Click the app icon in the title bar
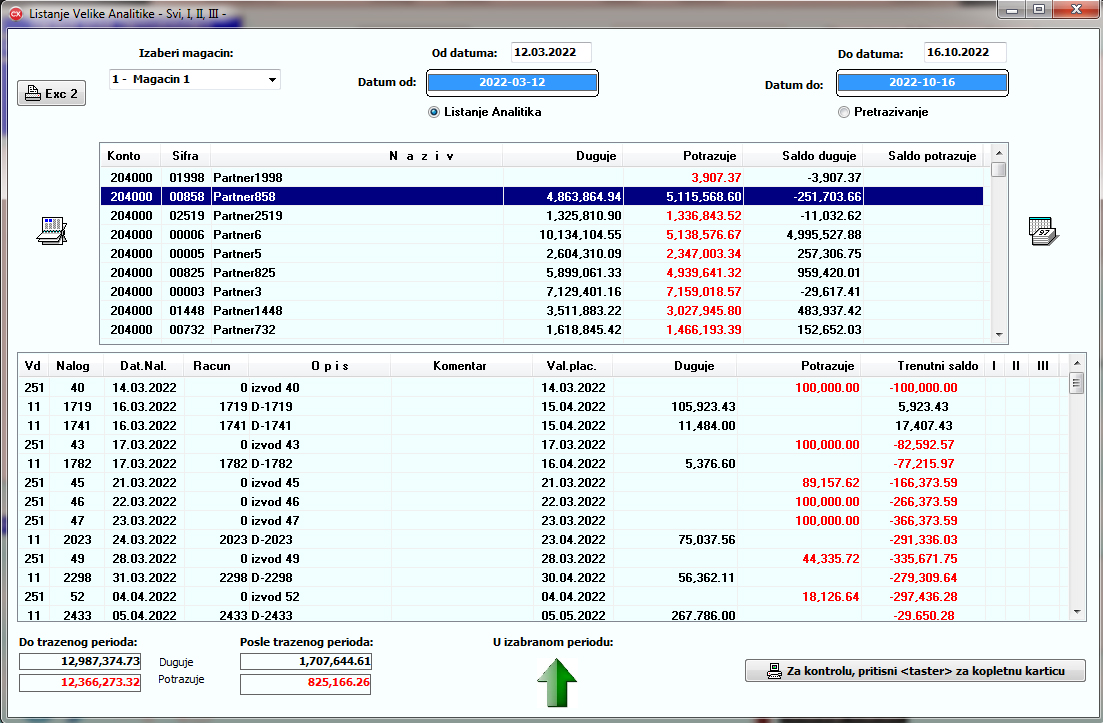This screenshot has width=1103, height=723. (15, 13)
